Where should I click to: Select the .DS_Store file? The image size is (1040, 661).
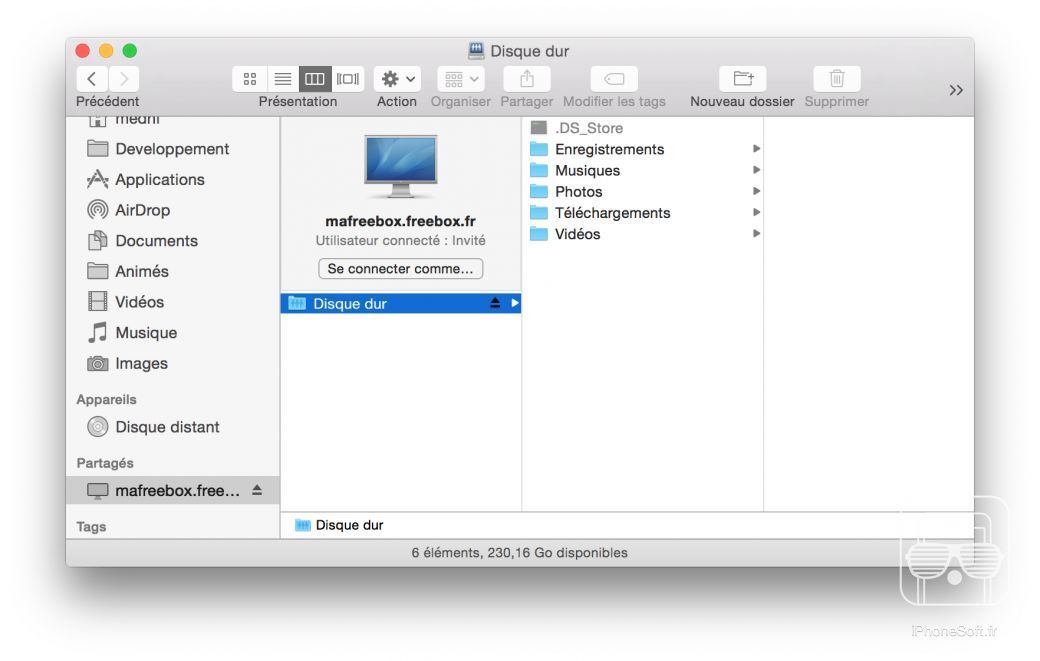tap(645, 128)
